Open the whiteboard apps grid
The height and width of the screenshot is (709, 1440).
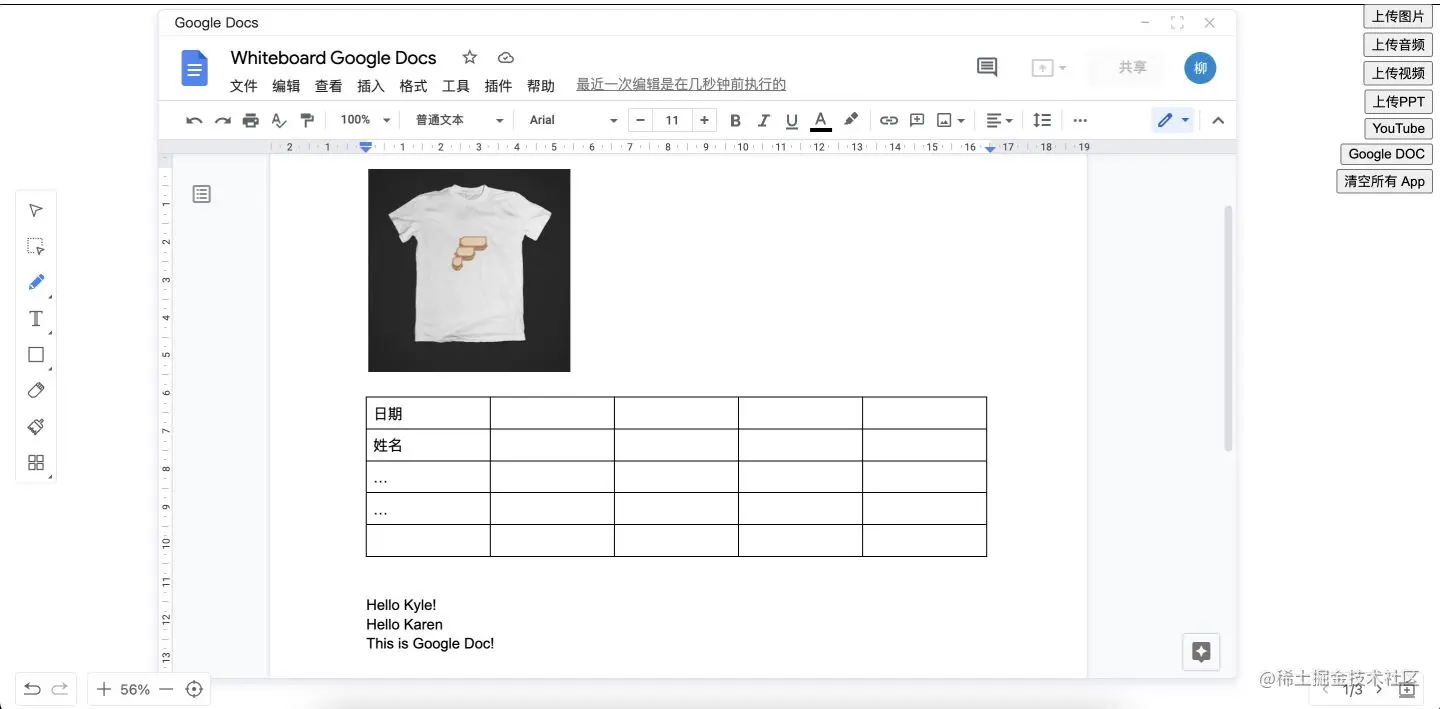(36, 462)
